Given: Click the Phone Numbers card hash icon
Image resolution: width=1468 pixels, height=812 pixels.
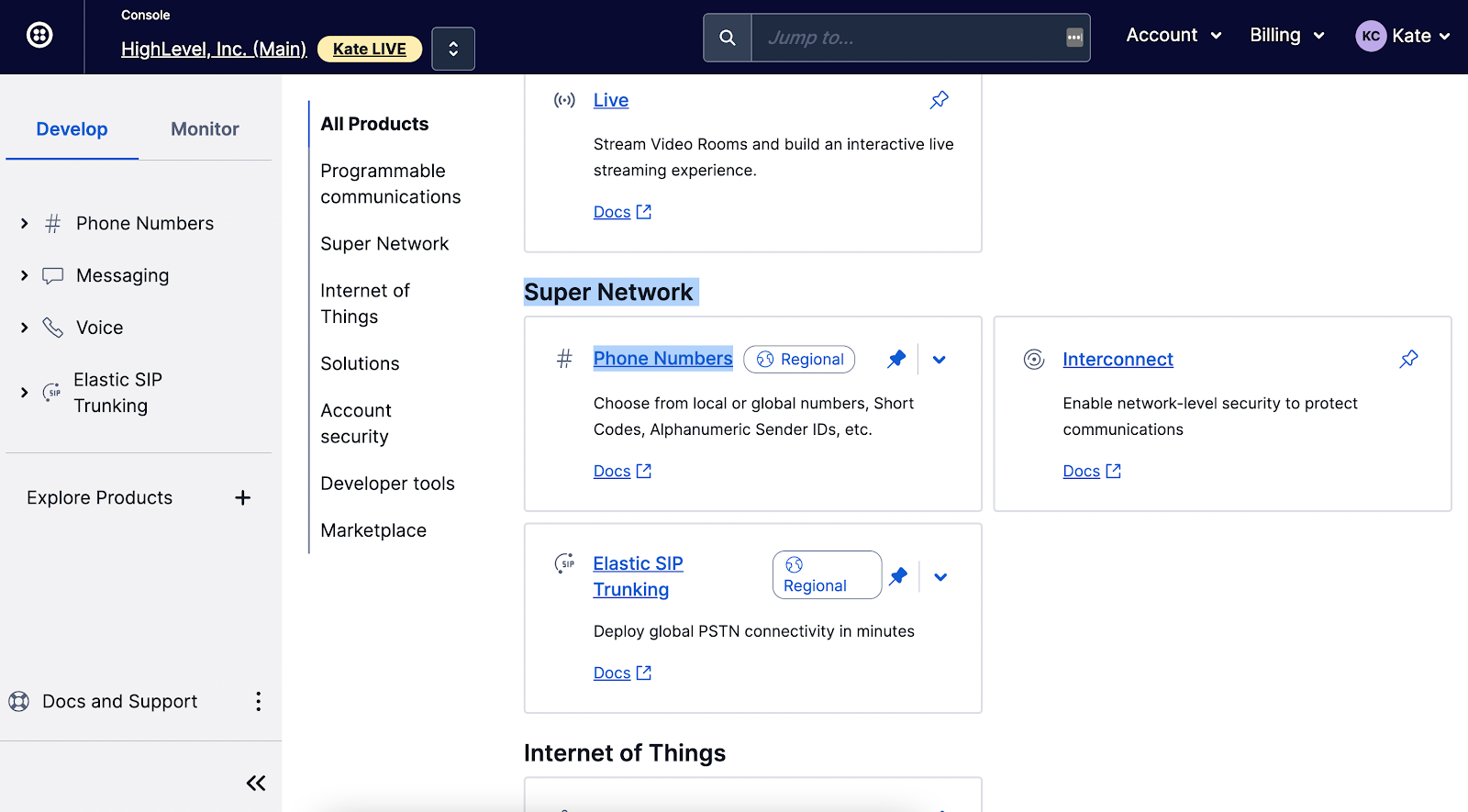Looking at the screenshot, I should 564,359.
